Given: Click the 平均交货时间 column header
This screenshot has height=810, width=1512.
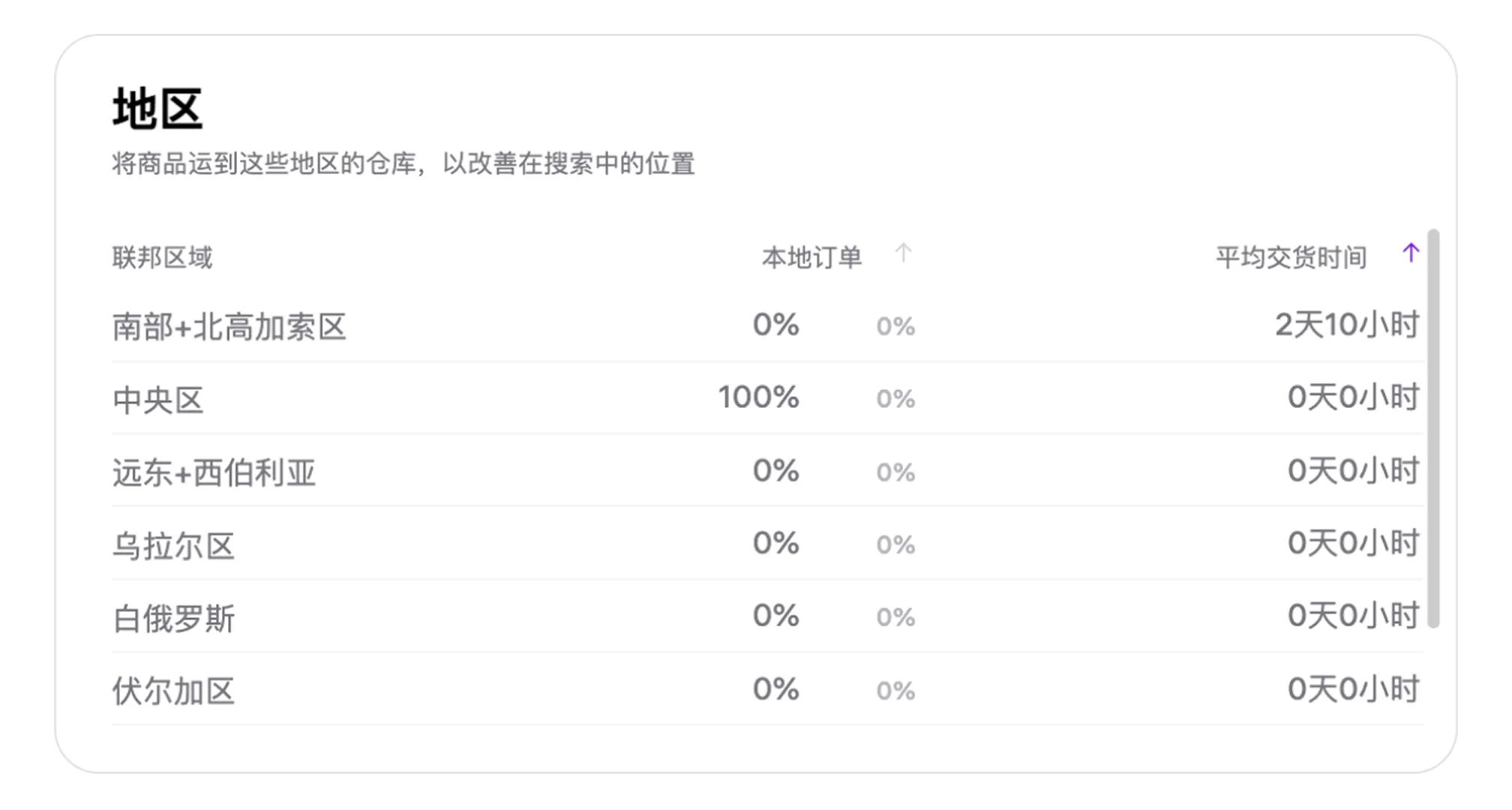Looking at the screenshot, I should click(1291, 257).
